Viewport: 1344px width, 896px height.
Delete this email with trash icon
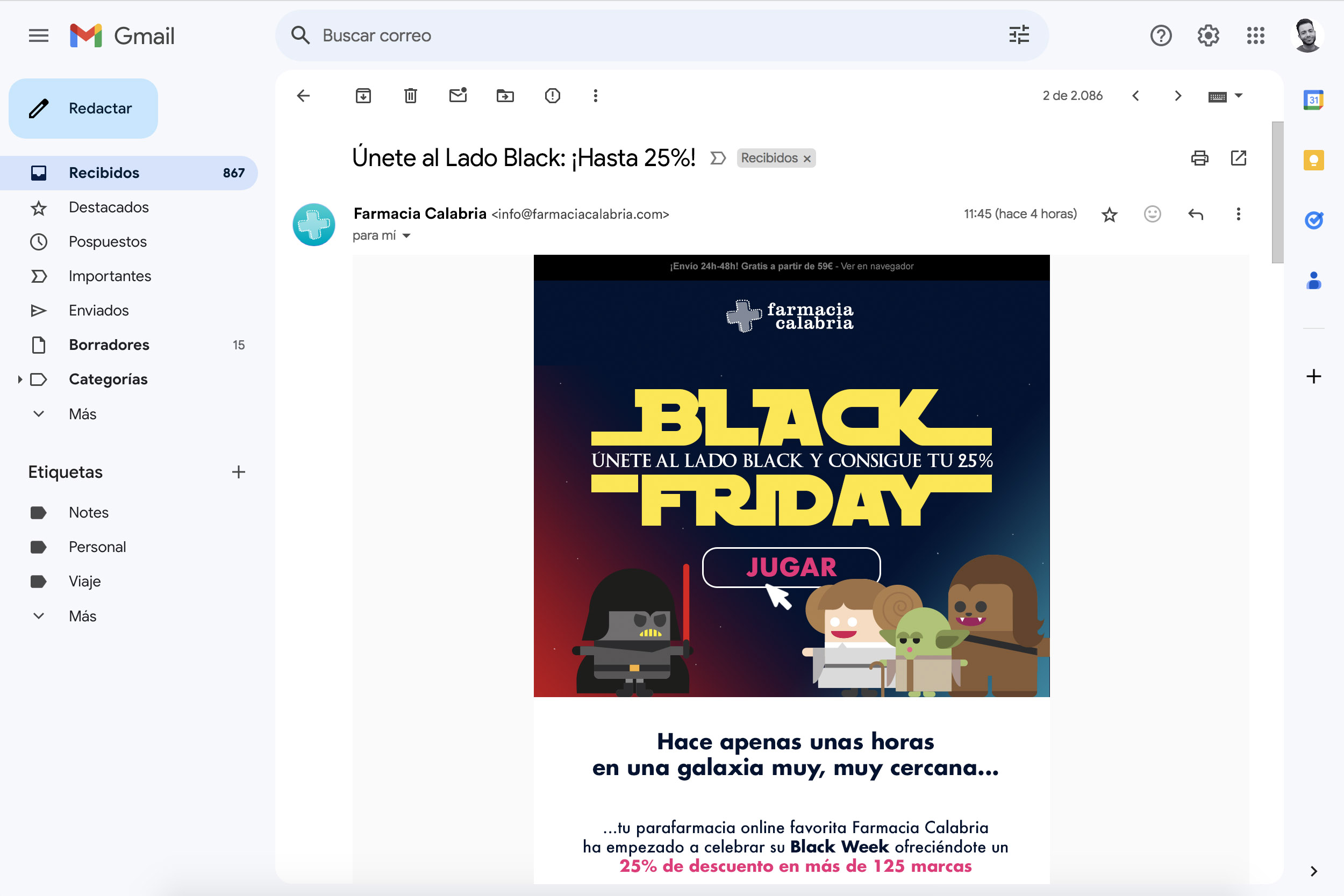[x=410, y=96]
